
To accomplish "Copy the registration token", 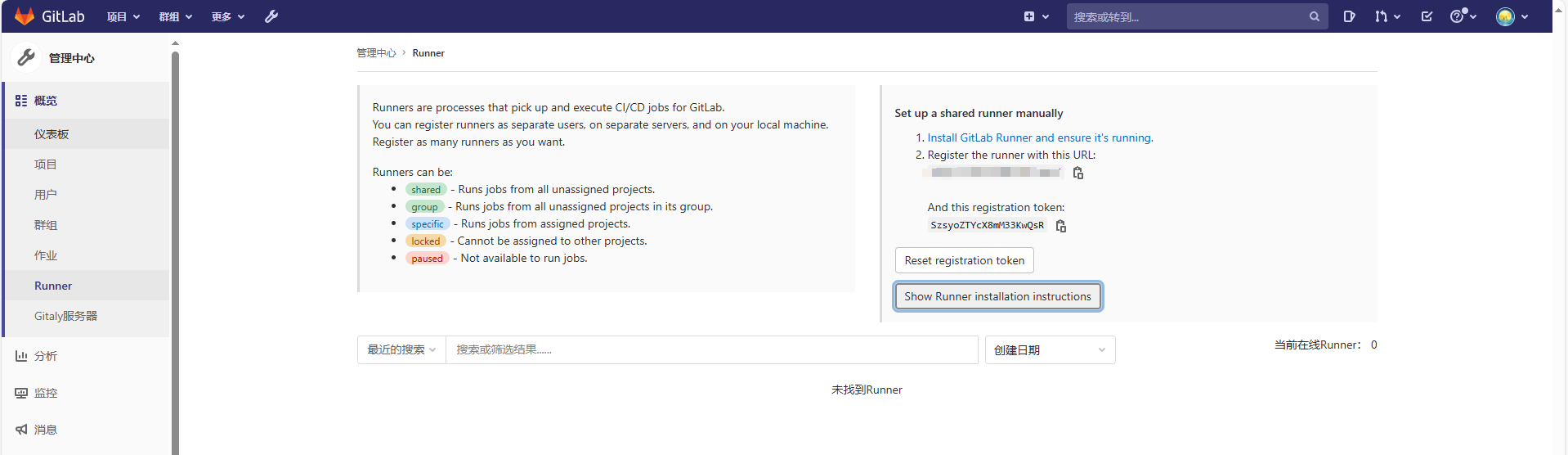I will pos(1061,226).
